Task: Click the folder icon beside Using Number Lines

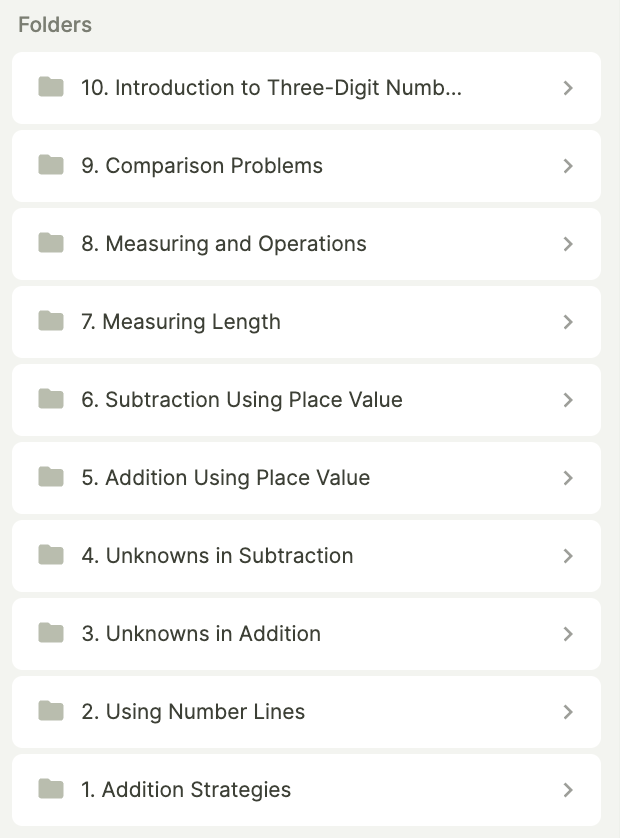Action: 50,712
